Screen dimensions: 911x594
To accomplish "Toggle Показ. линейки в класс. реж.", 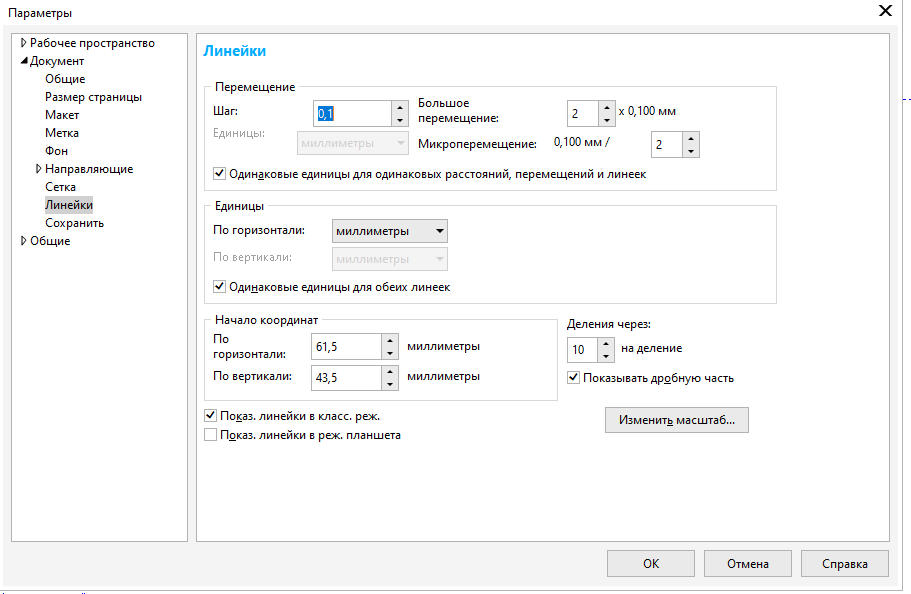I will (x=210, y=416).
